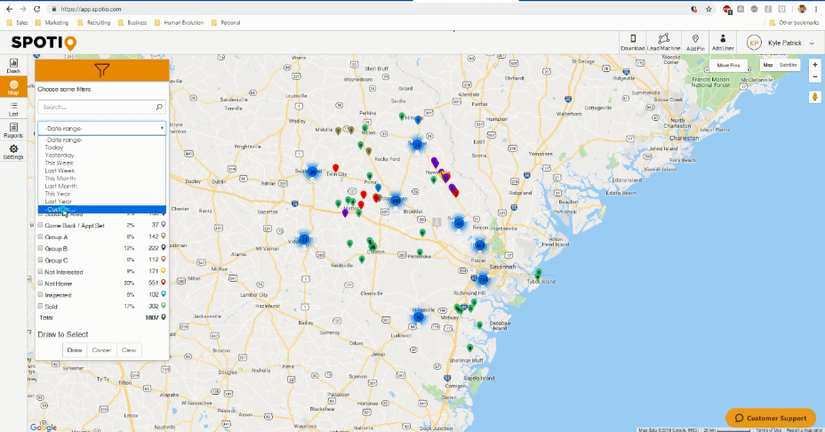Click the browser reload icon
This screenshot has height=432, width=825.
click(x=37, y=9)
